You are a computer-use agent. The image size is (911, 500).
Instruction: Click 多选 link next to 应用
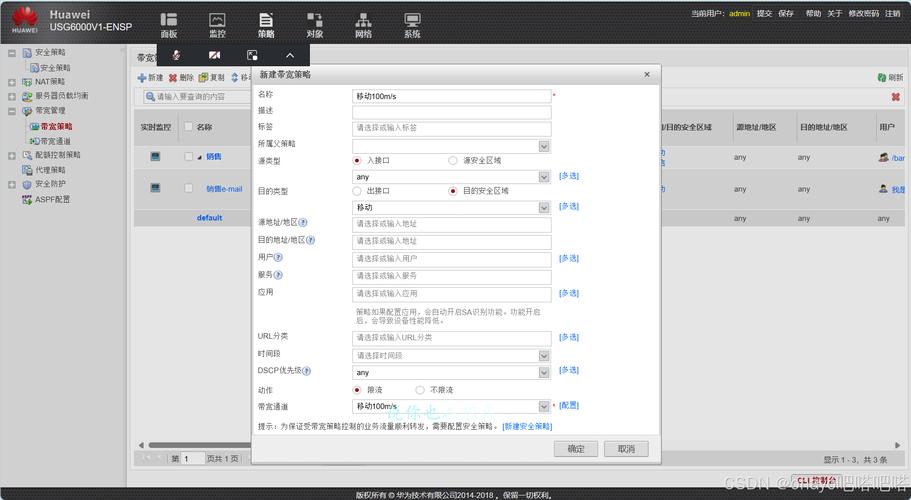tap(569, 293)
